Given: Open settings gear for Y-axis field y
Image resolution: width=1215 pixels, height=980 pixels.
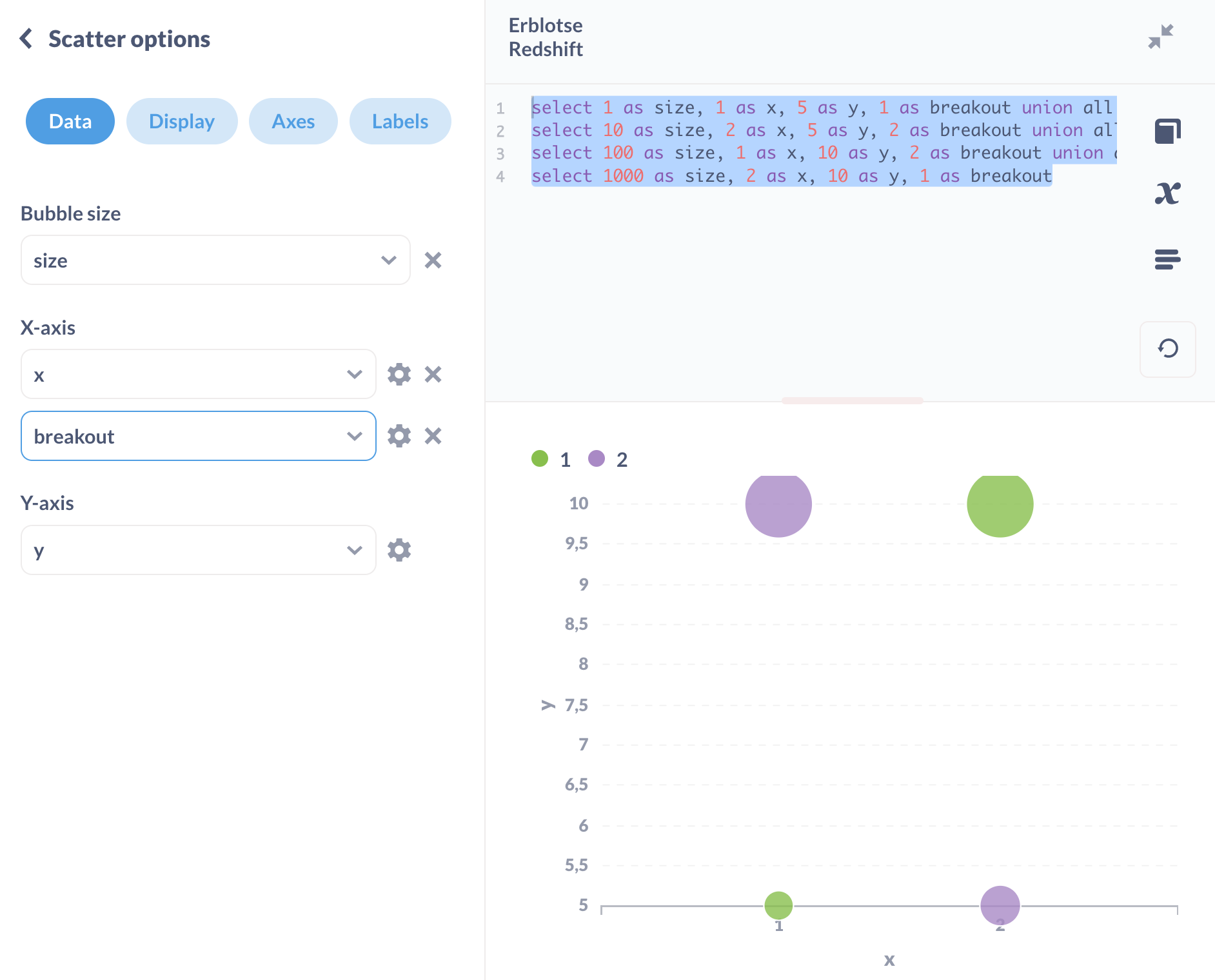Looking at the screenshot, I should coord(399,550).
